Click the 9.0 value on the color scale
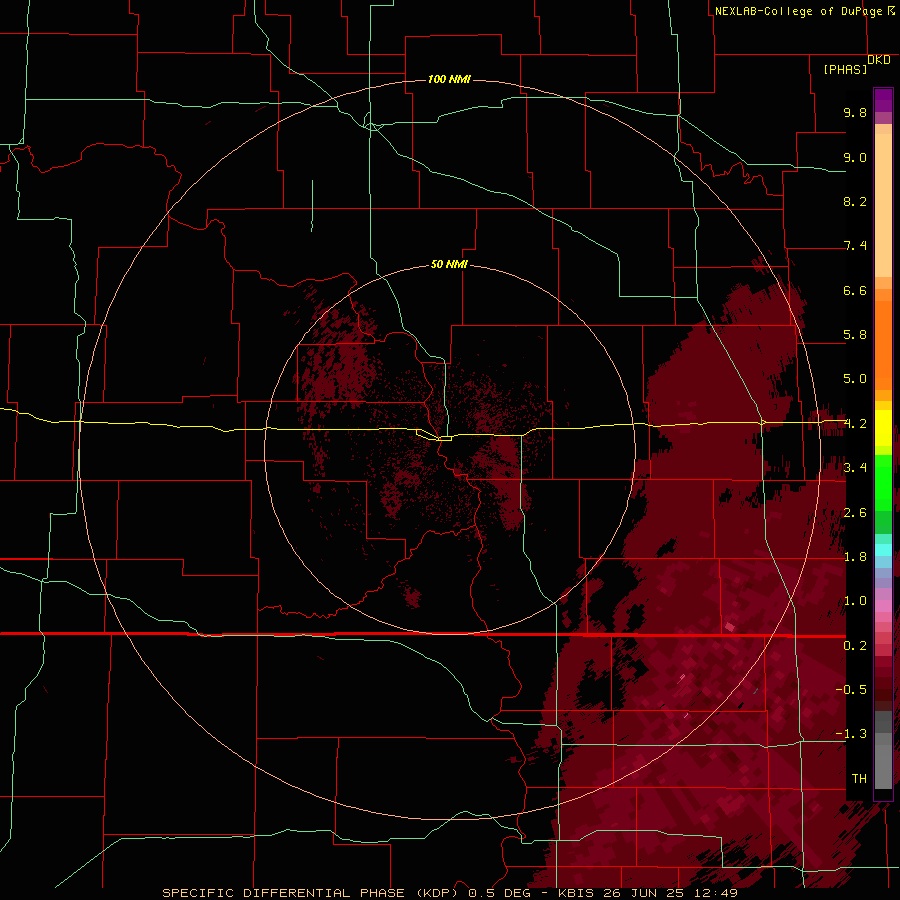Image resolution: width=900 pixels, height=900 pixels. pyautogui.click(x=855, y=157)
